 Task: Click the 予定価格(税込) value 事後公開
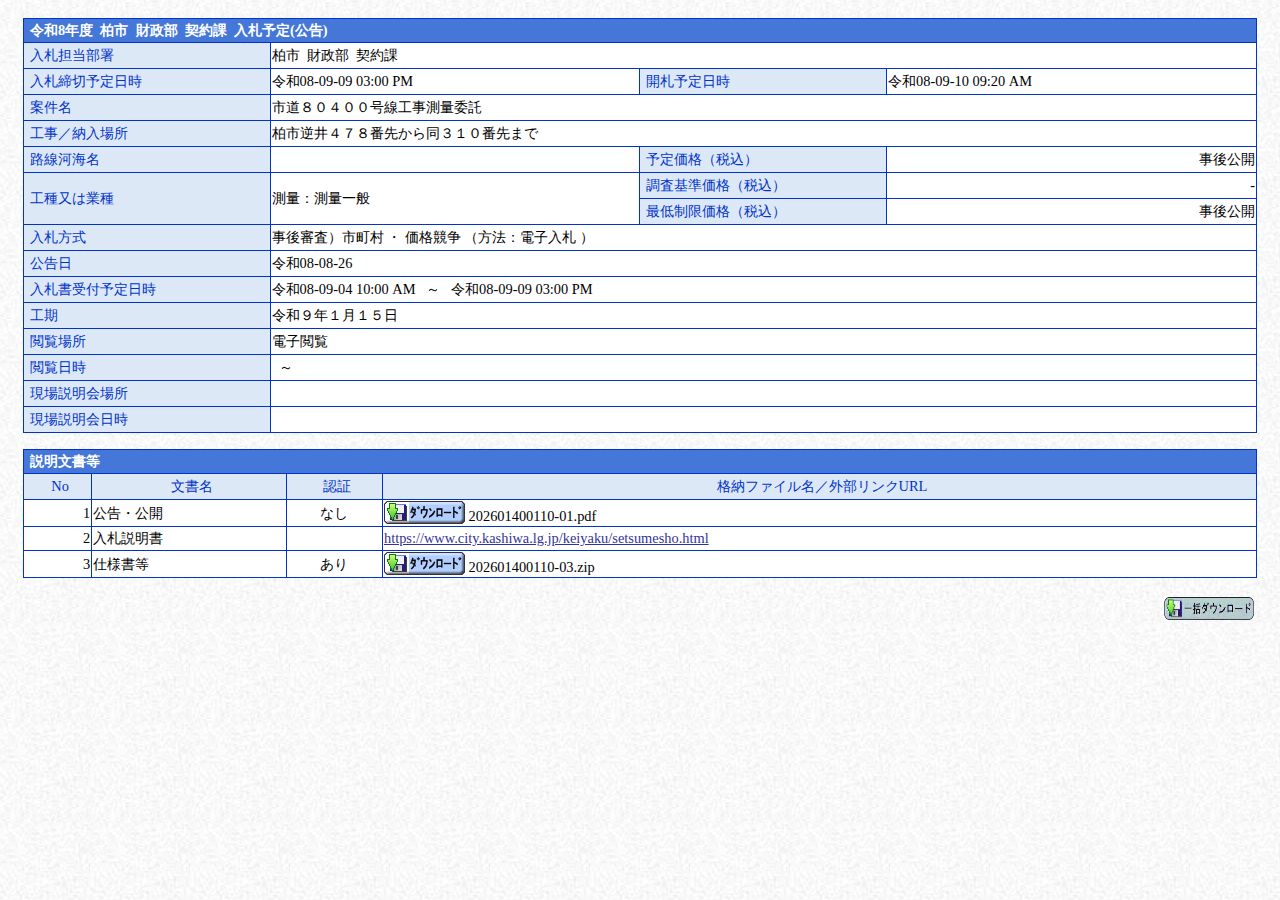pos(1227,159)
